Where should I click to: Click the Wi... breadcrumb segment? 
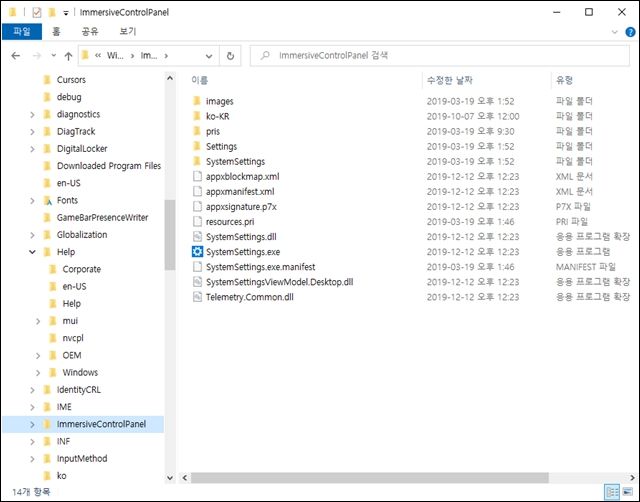click(x=115, y=56)
